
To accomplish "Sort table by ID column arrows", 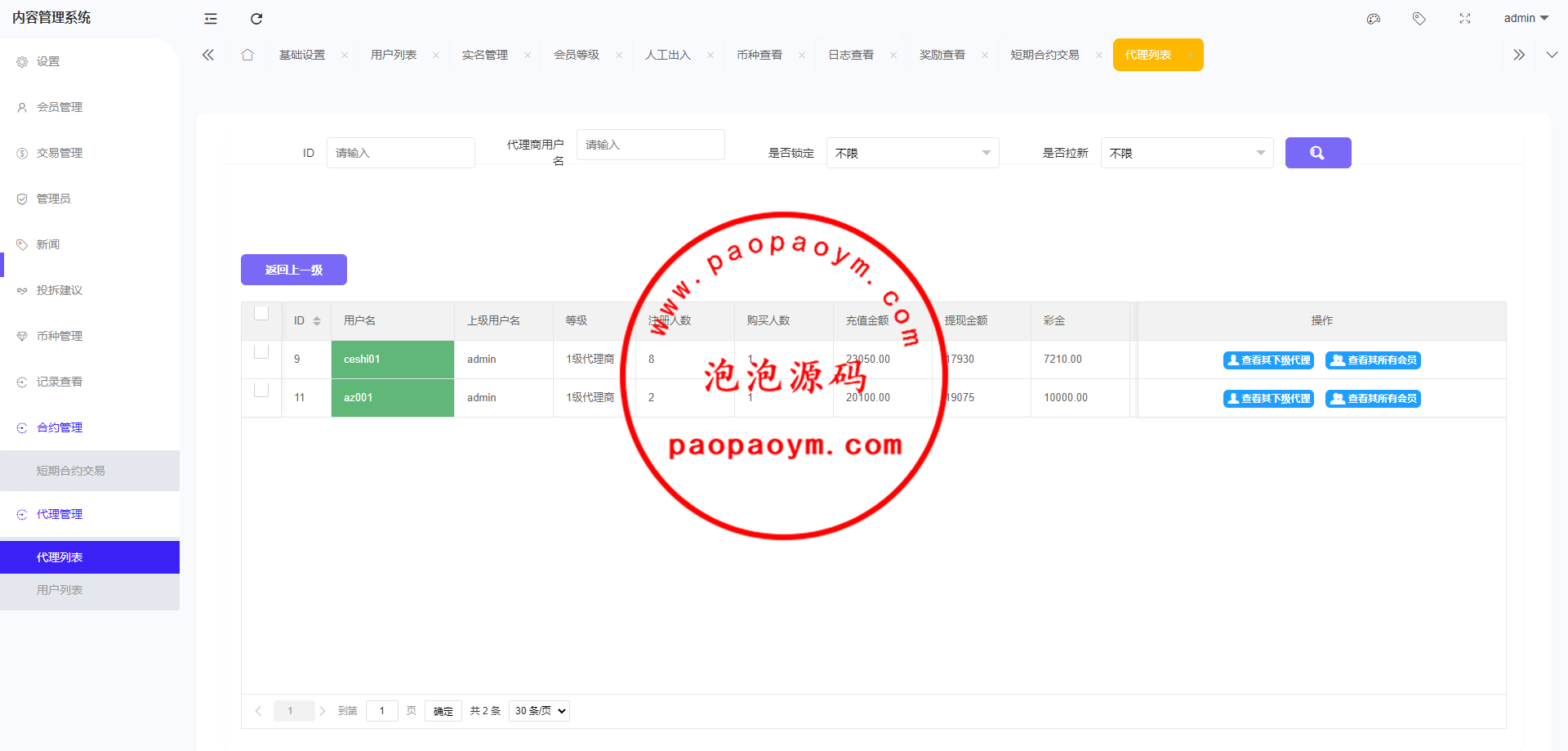I will (317, 321).
